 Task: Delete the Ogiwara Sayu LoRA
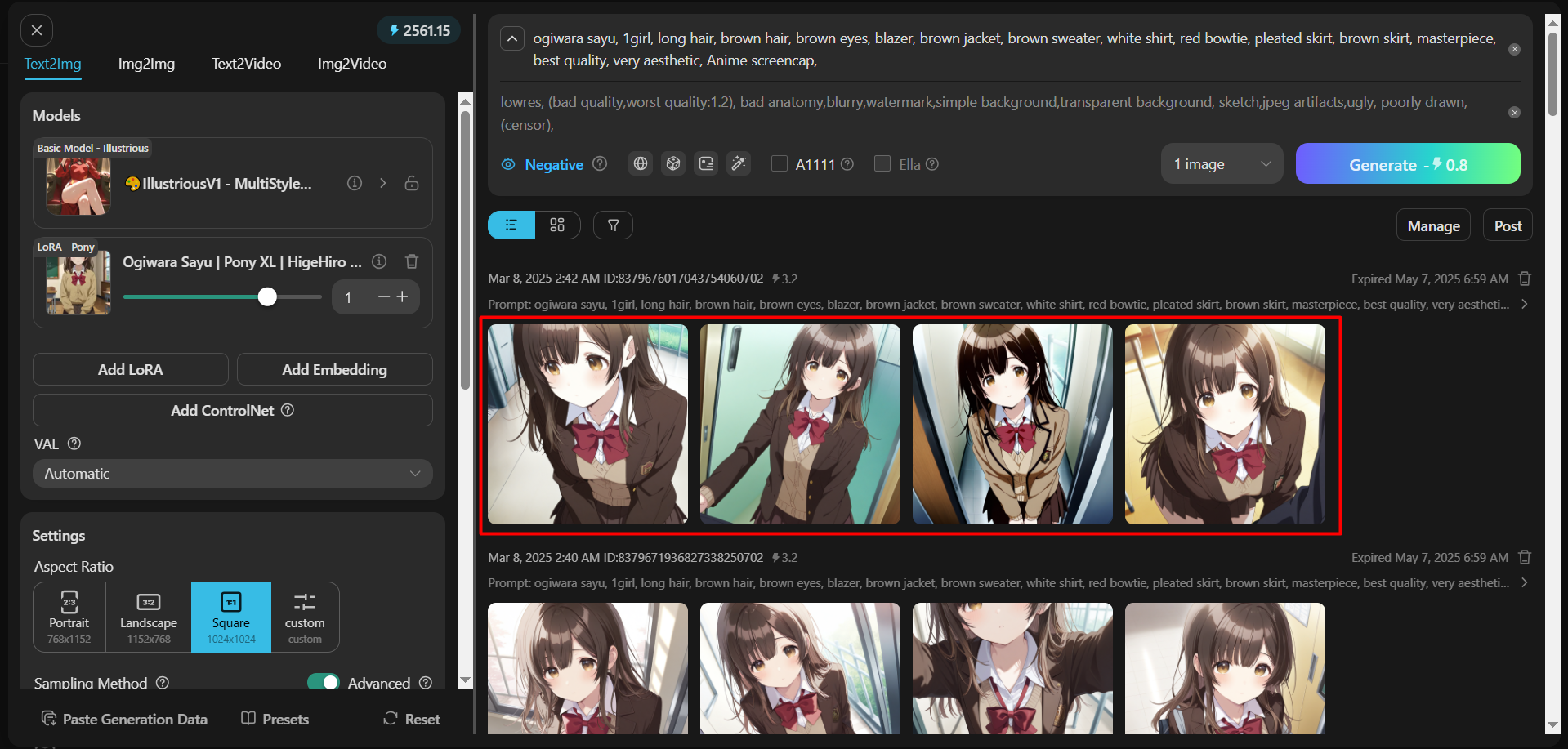tap(412, 261)
